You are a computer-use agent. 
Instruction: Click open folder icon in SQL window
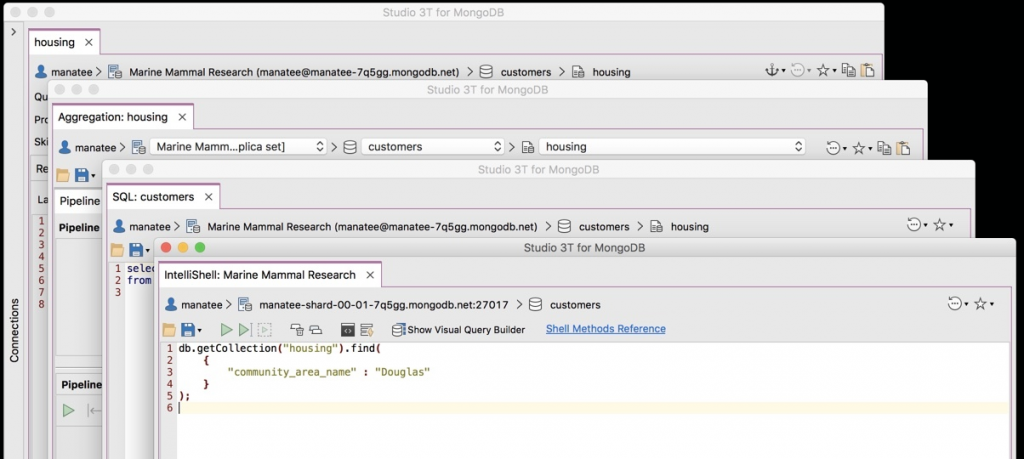pos(117,250)
